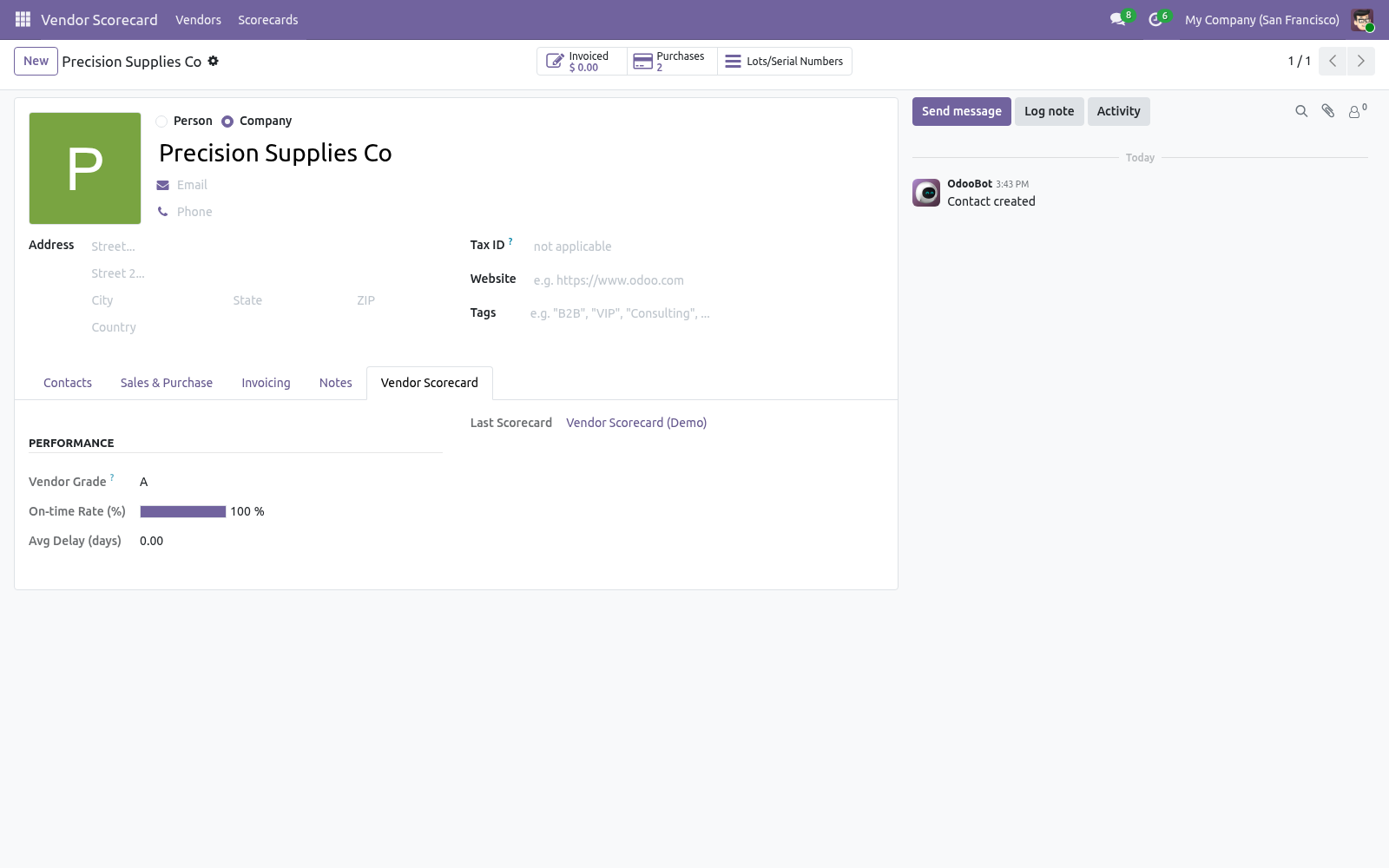
Task: Switch to the Sales & Purchase tab
Action: coord(167,383)
